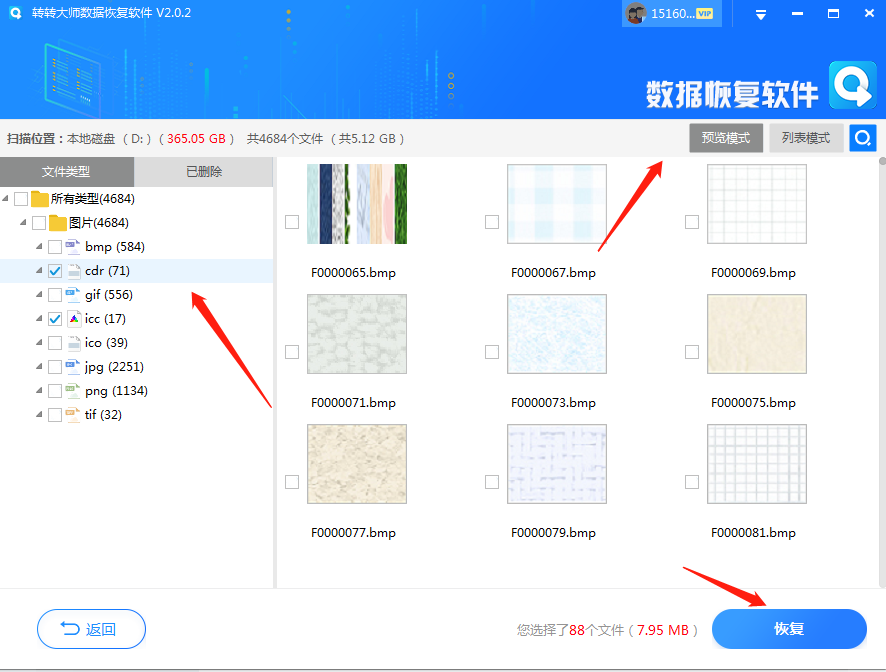Uncheck the cdr file type checkbox
This screenshot has width=886, height=672.
tap(55, 271)
